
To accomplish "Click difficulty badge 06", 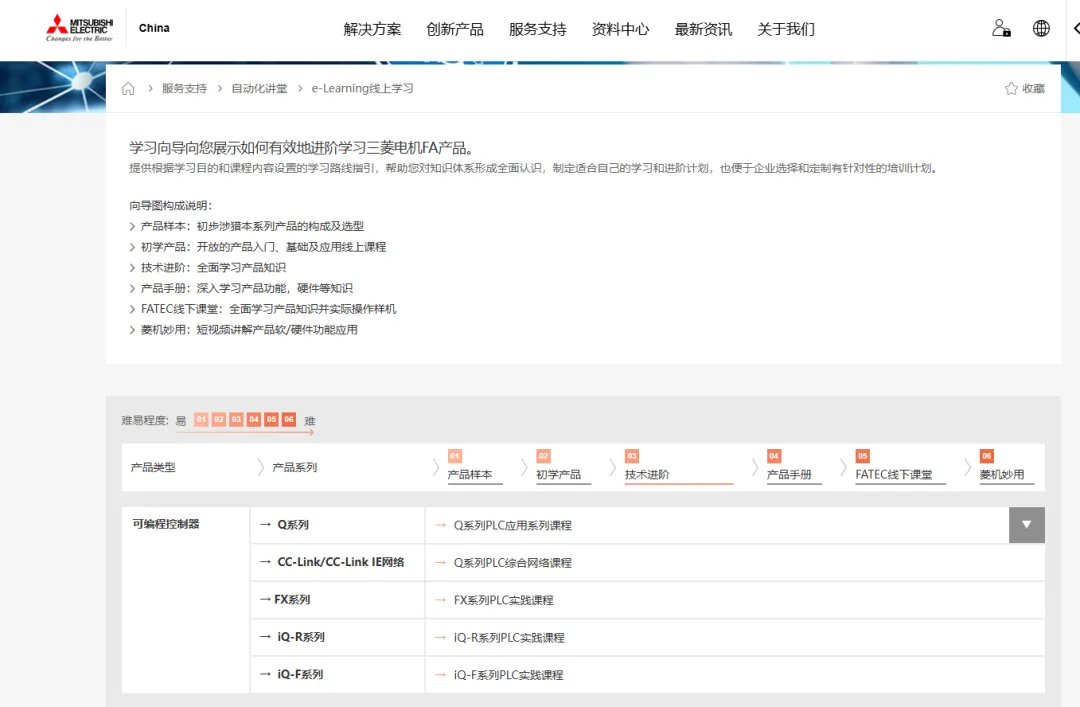I will 289,419.
